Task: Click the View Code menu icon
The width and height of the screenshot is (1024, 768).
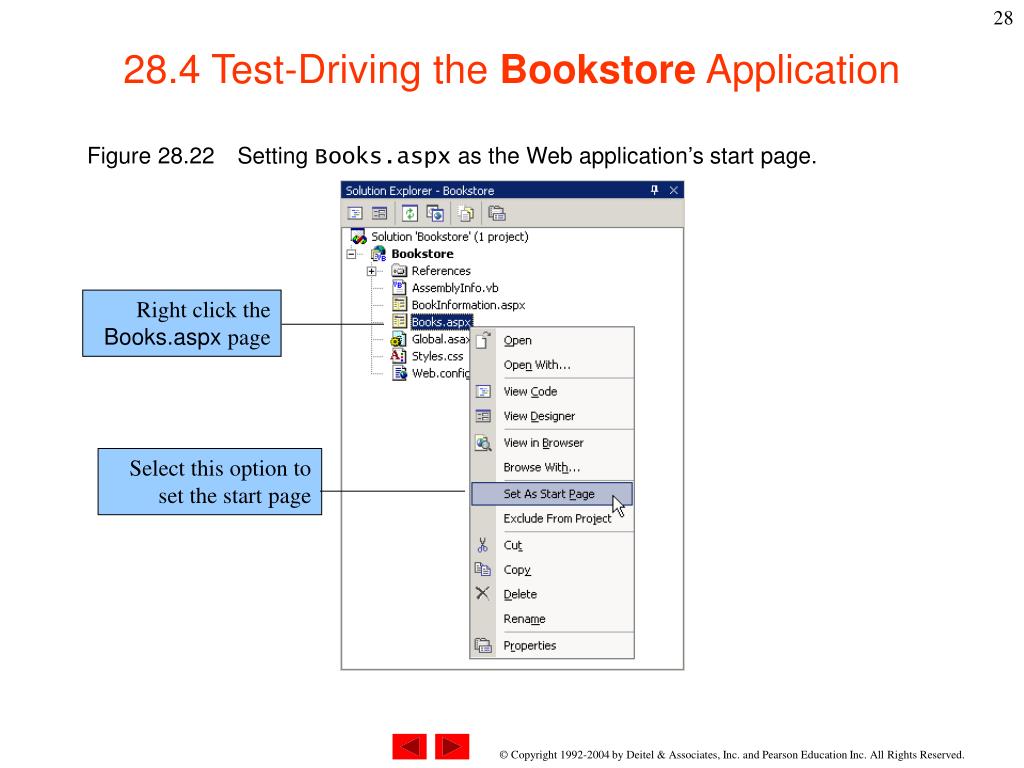Action: point(483,391)
